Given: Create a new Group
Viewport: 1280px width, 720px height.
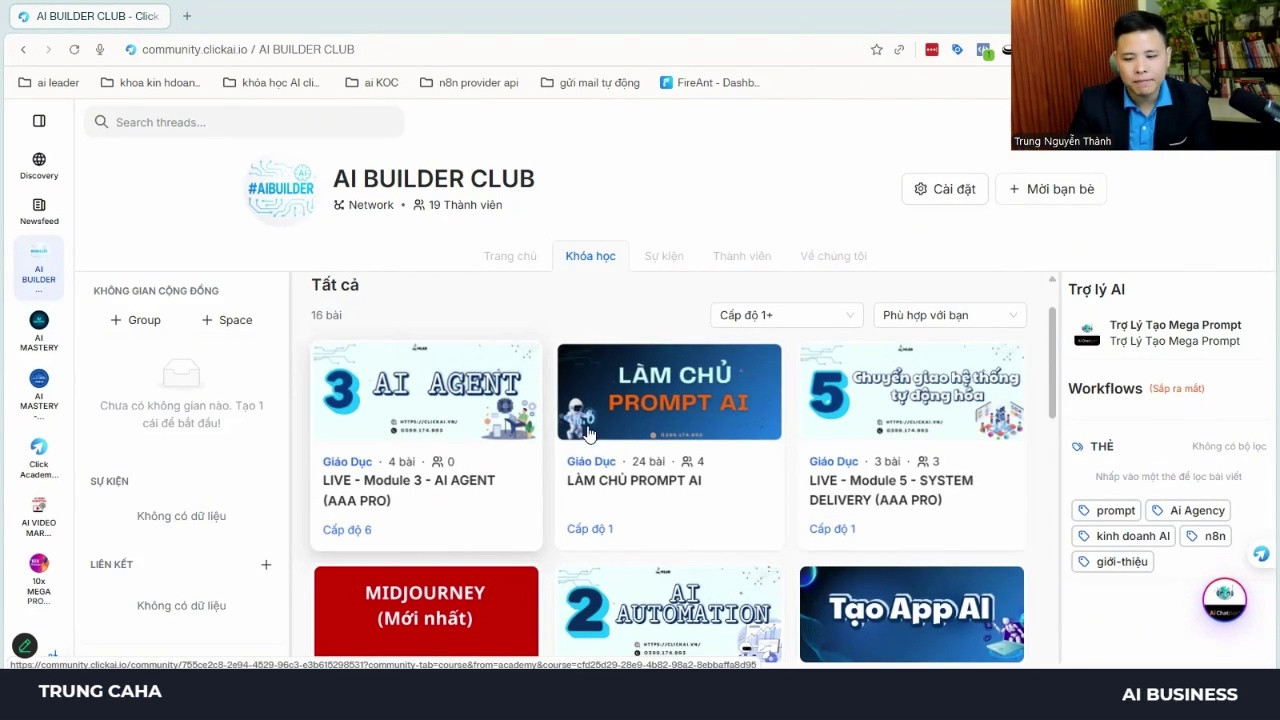Looking at the screenshot, I should (135, 320).
